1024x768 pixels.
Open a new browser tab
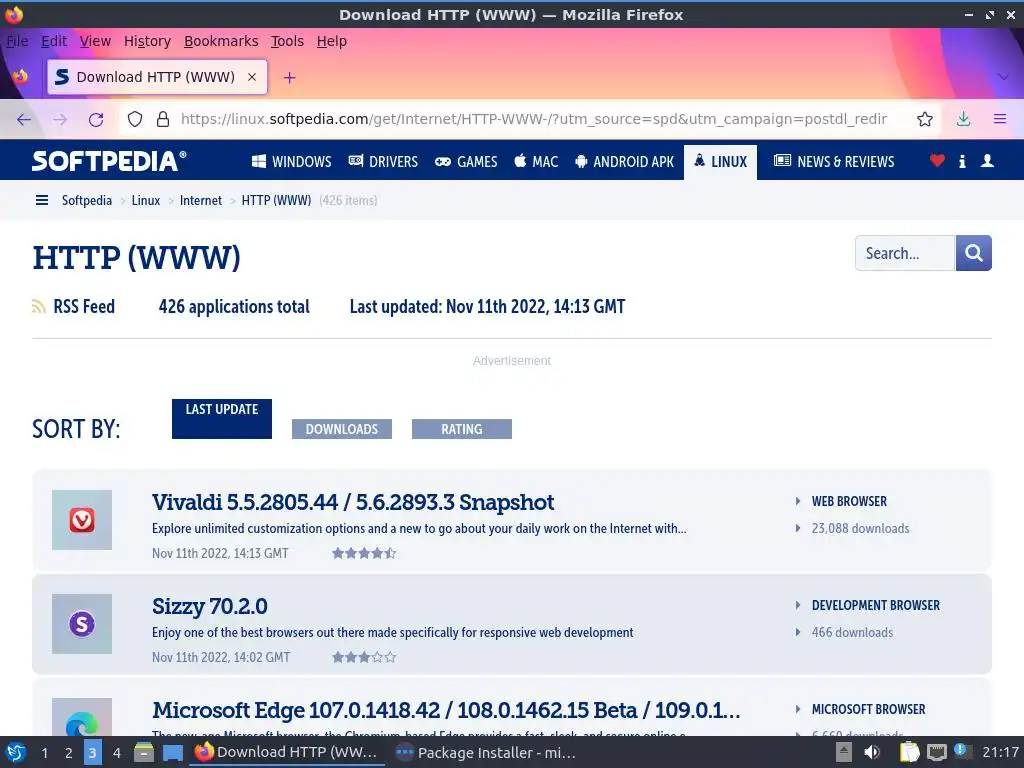[x=289, y=78]
